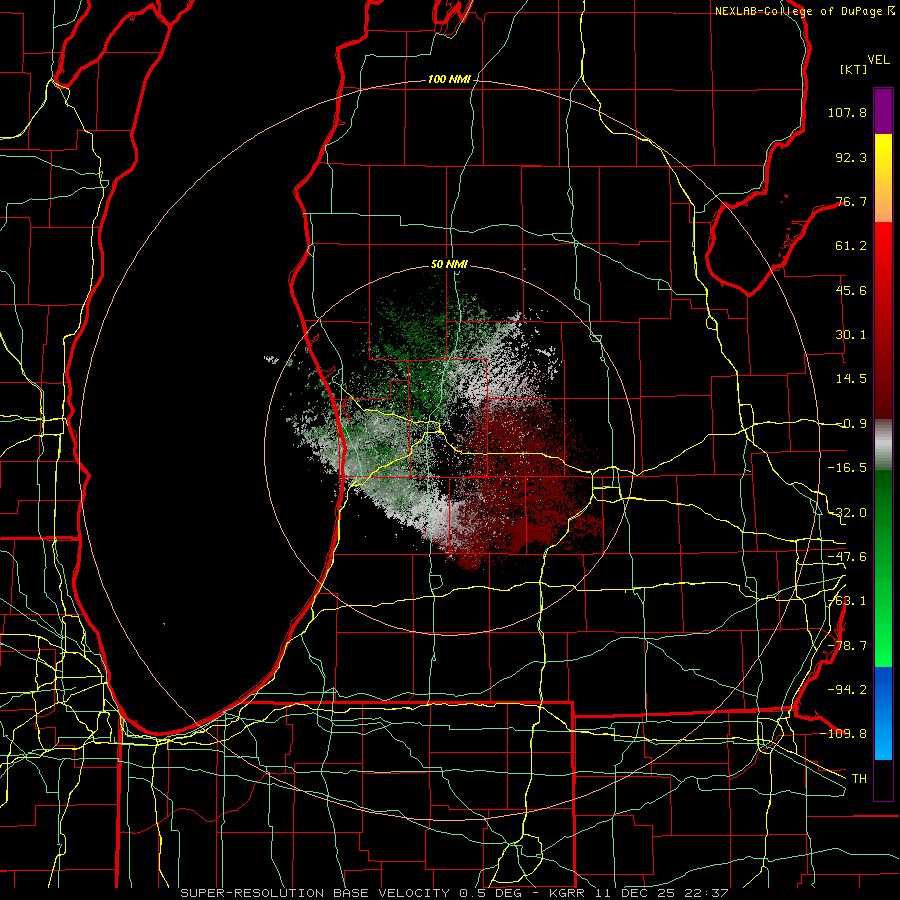Click the 50 NMI range ring label

(449, 265)
